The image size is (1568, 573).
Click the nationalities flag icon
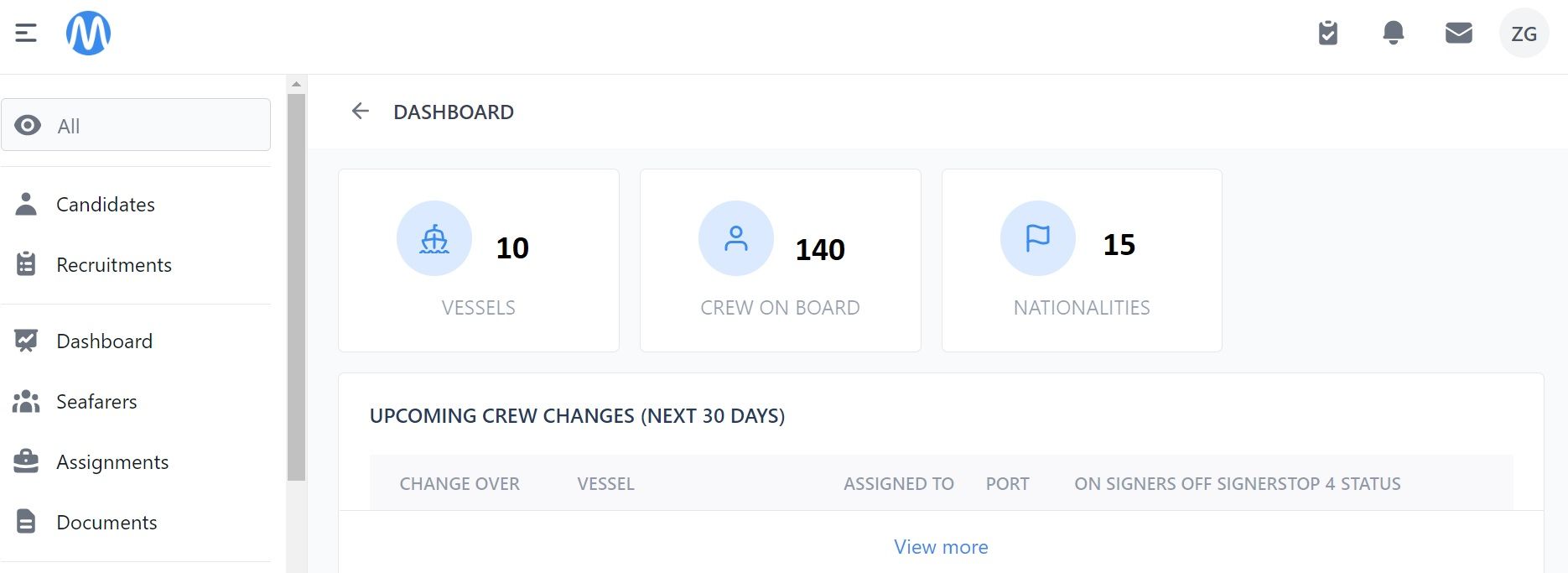click(1038, 238)
